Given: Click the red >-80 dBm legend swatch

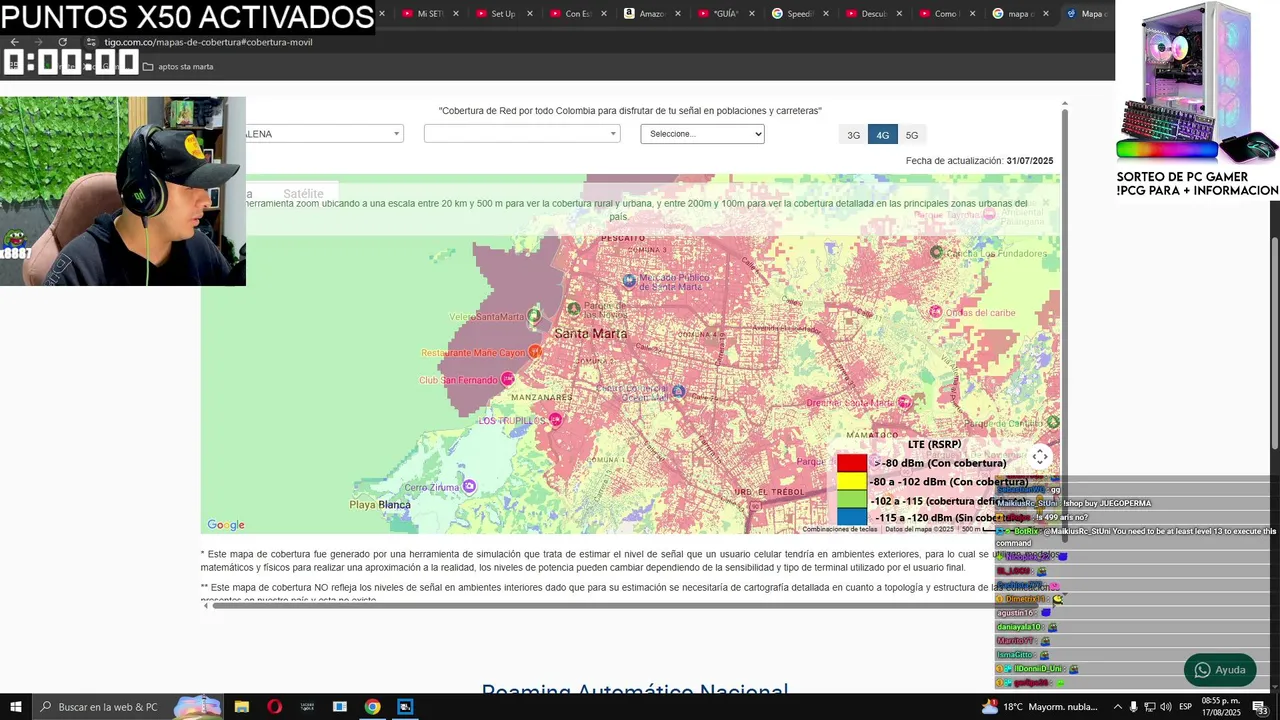Looking at the screenshot, I should point(852,463).
